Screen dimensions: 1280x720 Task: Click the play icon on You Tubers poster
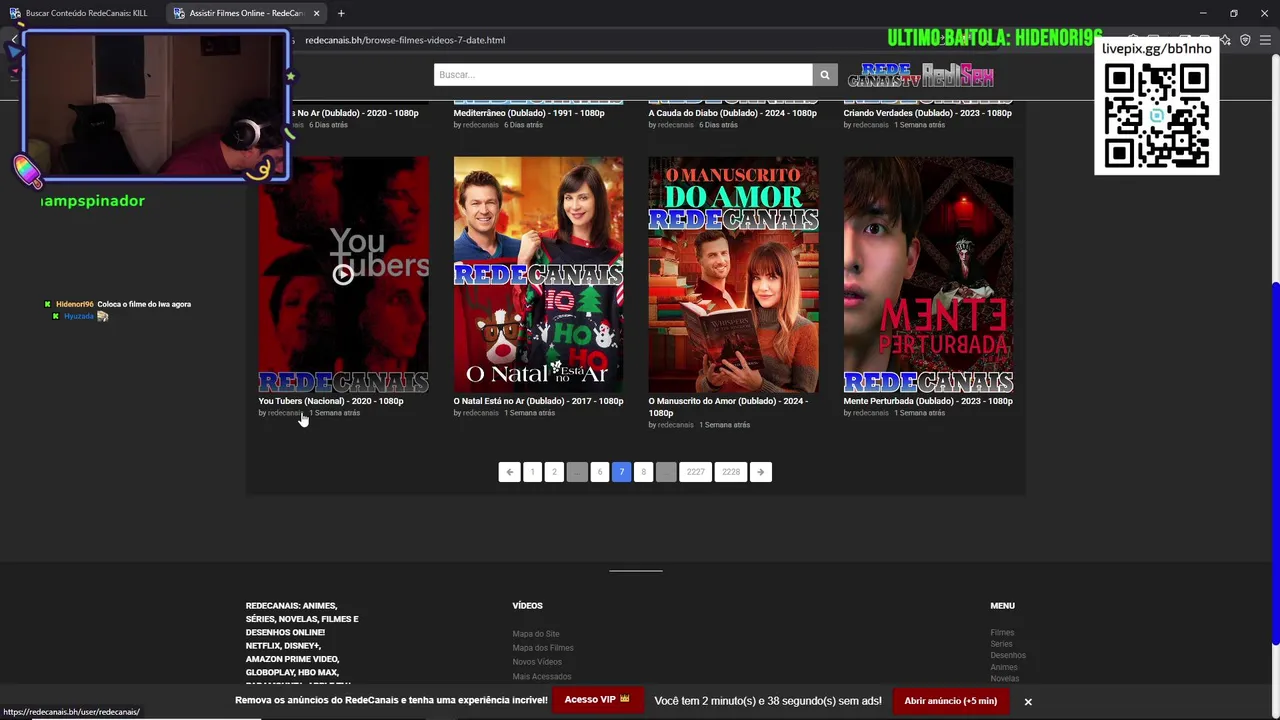coord(343,274)
